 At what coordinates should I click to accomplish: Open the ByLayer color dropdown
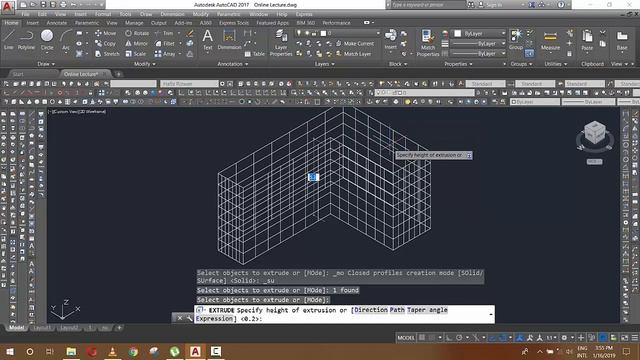click(480, 33)
